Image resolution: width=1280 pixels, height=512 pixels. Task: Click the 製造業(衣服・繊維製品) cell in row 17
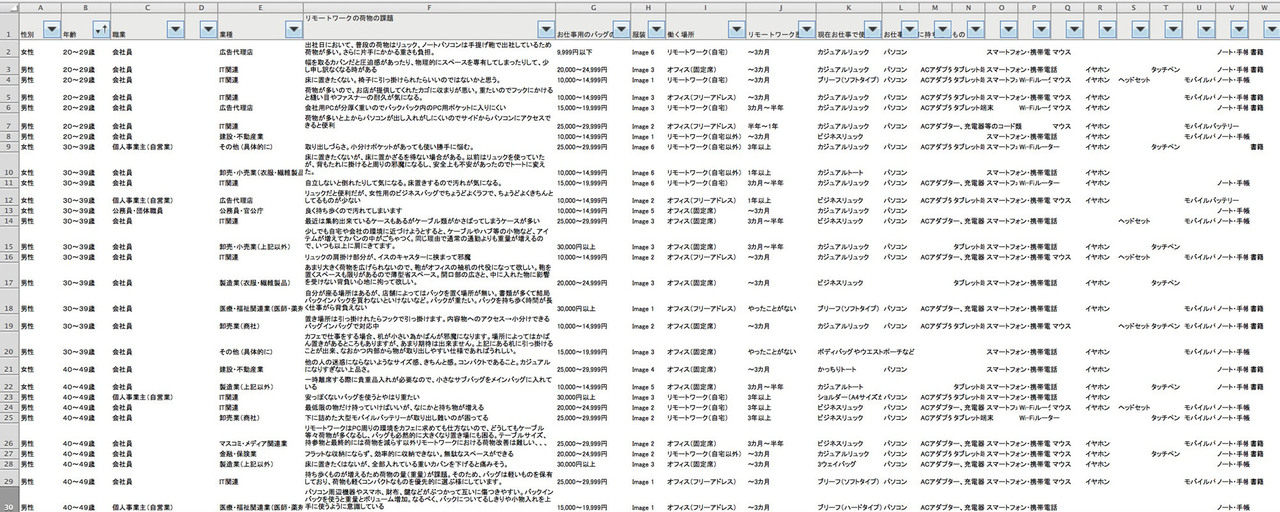(x=255, y=283)
